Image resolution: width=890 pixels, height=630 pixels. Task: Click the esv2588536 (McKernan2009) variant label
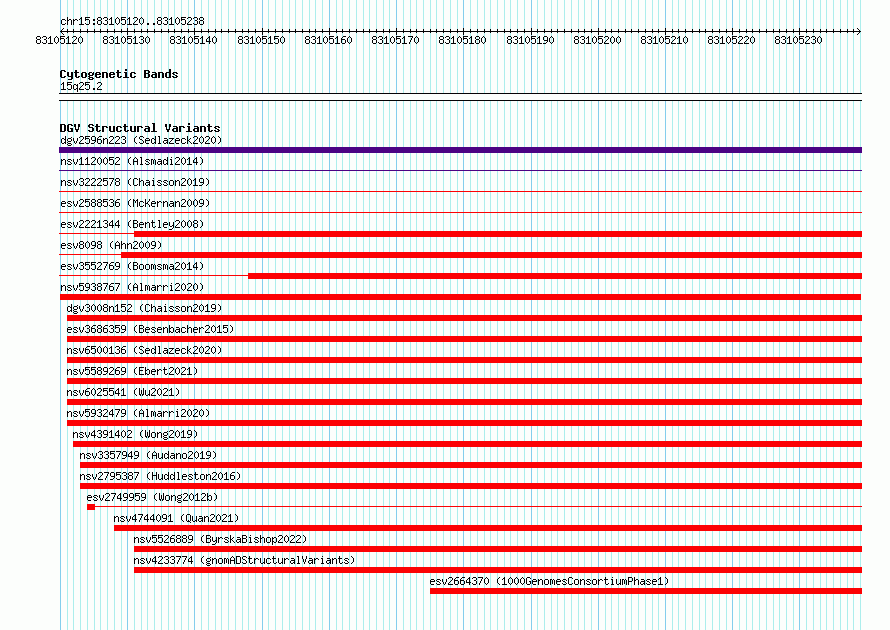135,203
